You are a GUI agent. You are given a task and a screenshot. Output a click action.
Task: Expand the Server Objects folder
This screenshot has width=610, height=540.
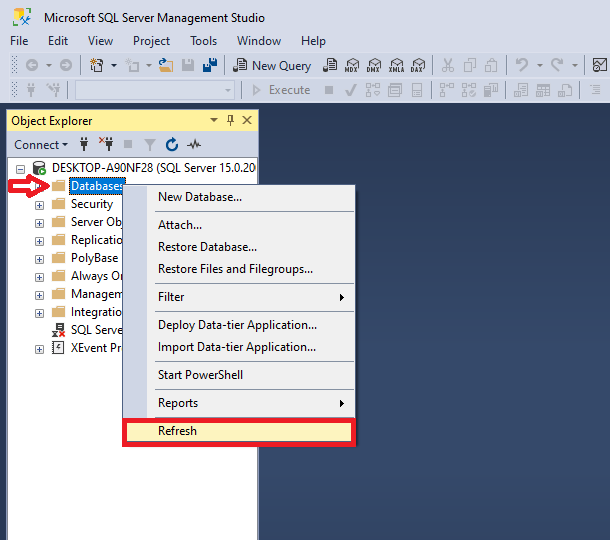39,223
